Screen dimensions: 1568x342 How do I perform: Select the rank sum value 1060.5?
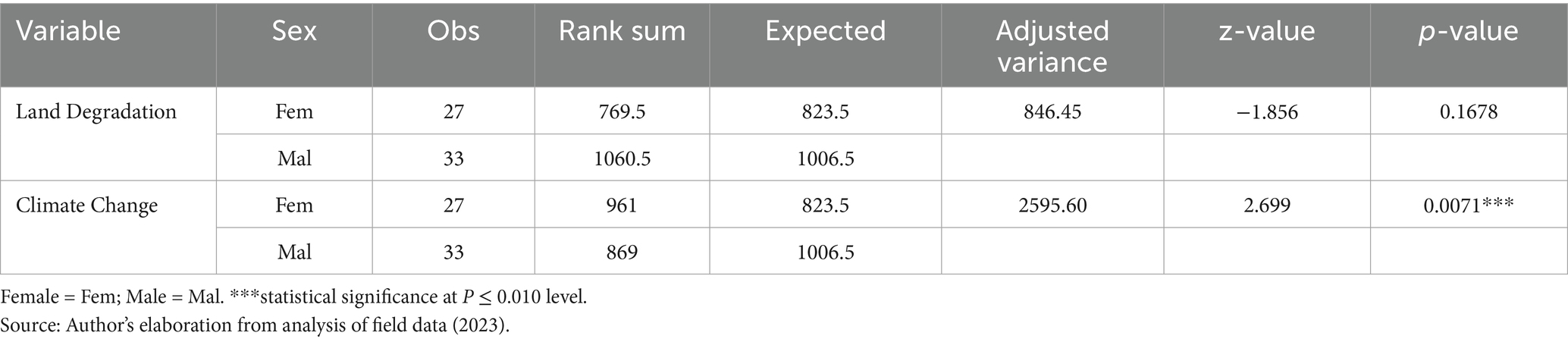click(x=622, y=158)
